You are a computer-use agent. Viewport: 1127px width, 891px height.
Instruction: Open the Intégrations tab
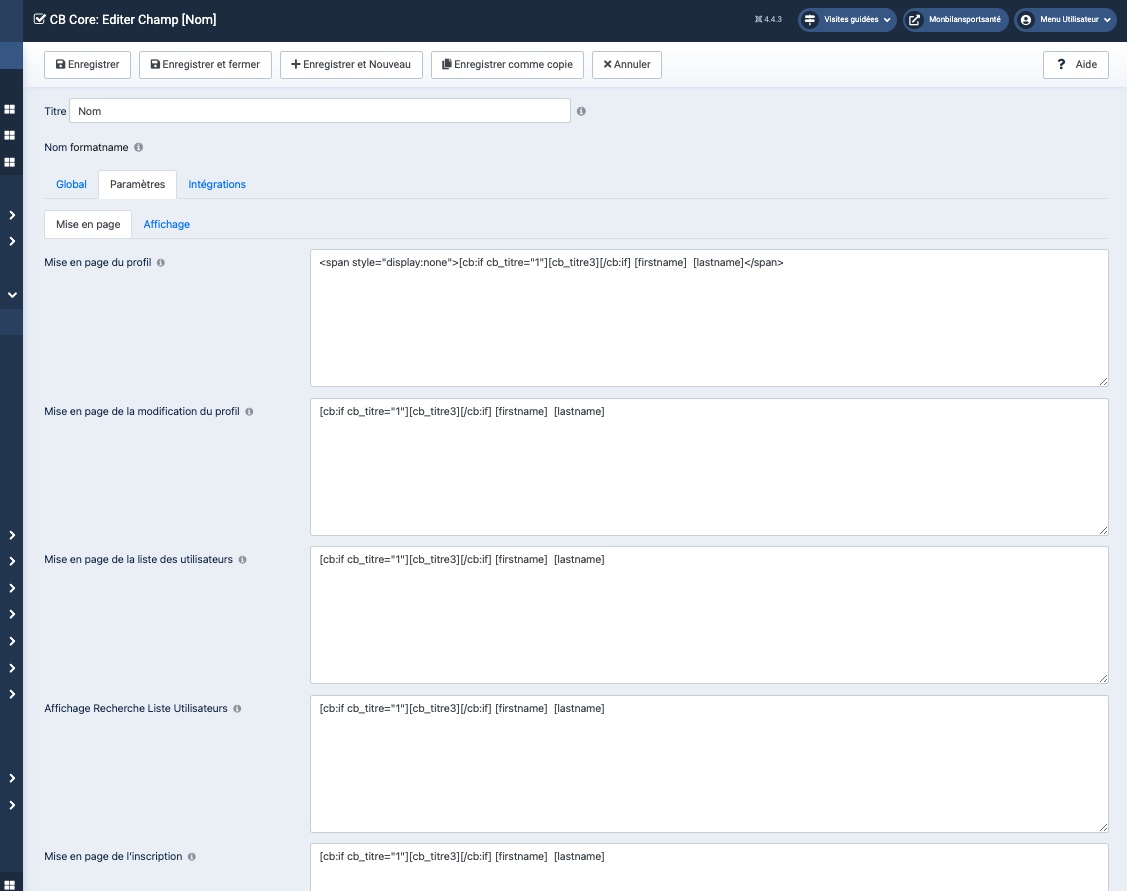click(x=217, y=185)
